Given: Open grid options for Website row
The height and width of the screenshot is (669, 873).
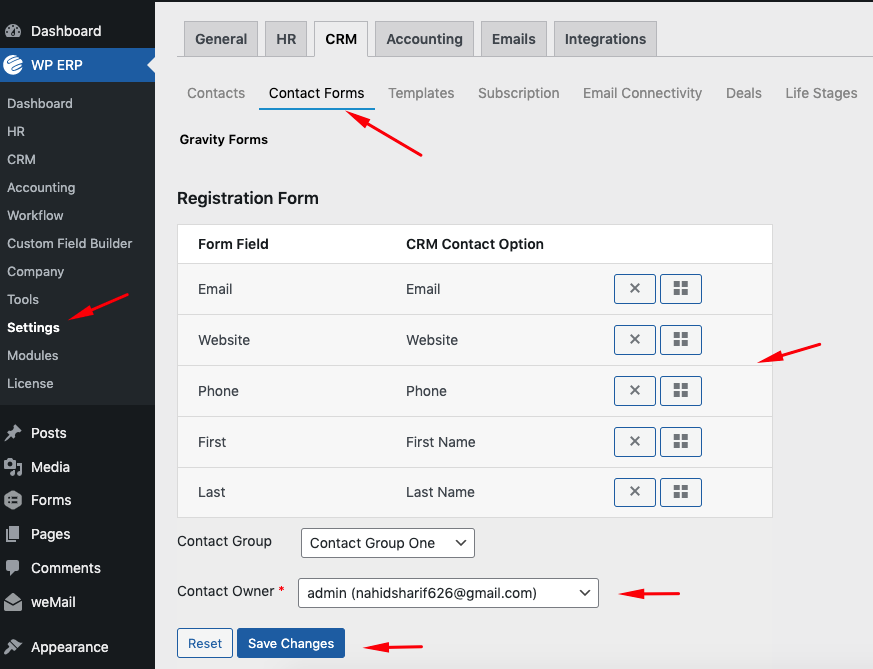Looking at the screenshot, I should (x=680, y=340).
